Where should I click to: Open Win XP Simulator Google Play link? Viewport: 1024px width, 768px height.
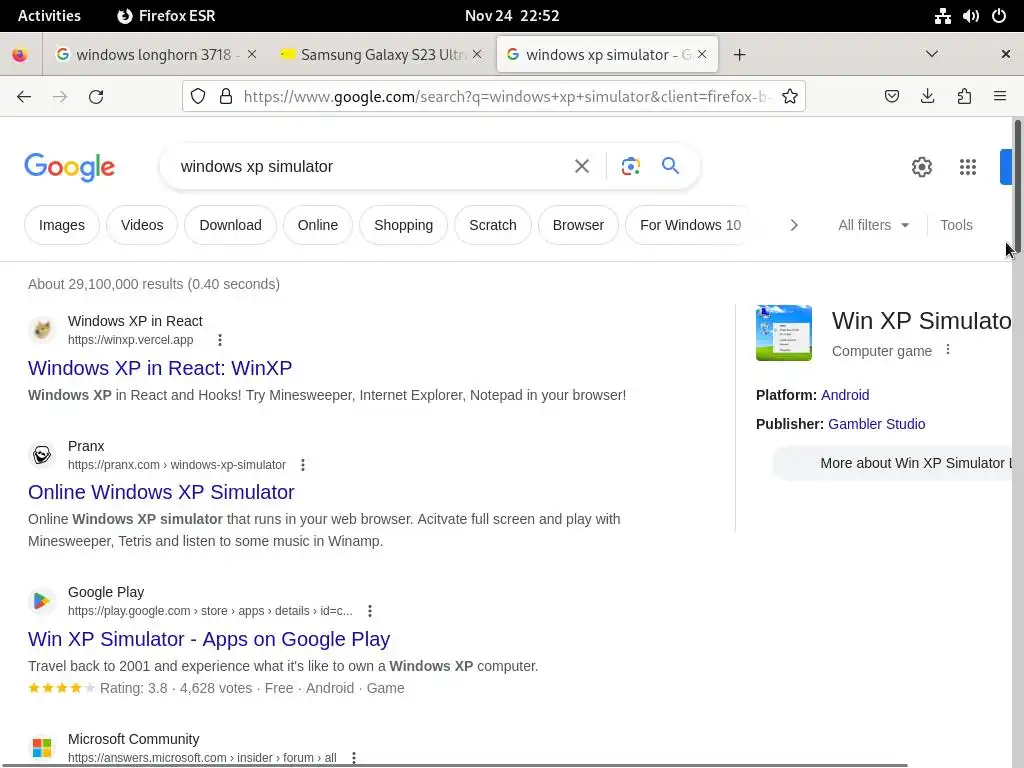[x=209, y=639]
